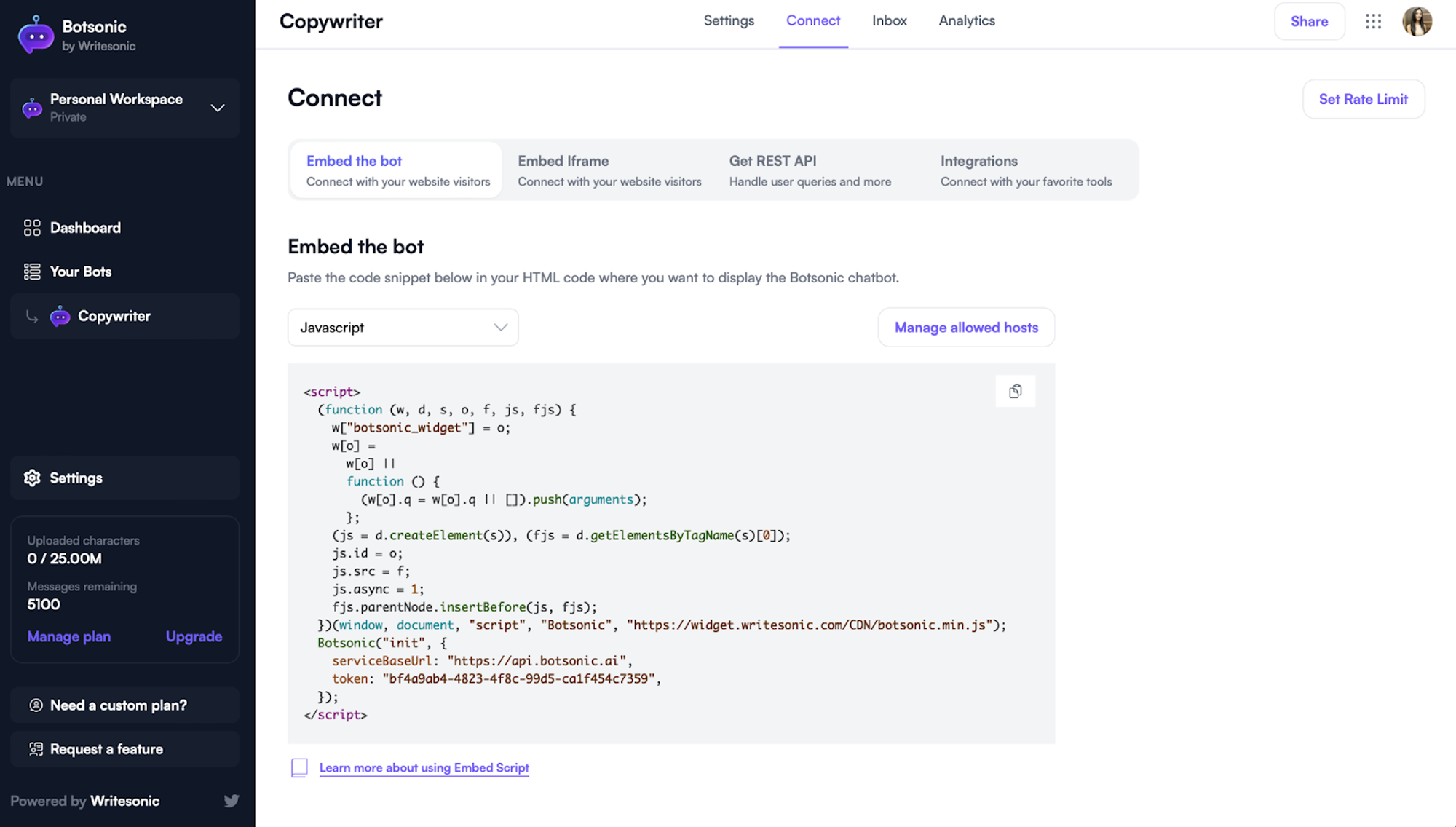1456x827 pixels.
Task: Click the Set Rate Limit button
Action: coord(1364,99)
